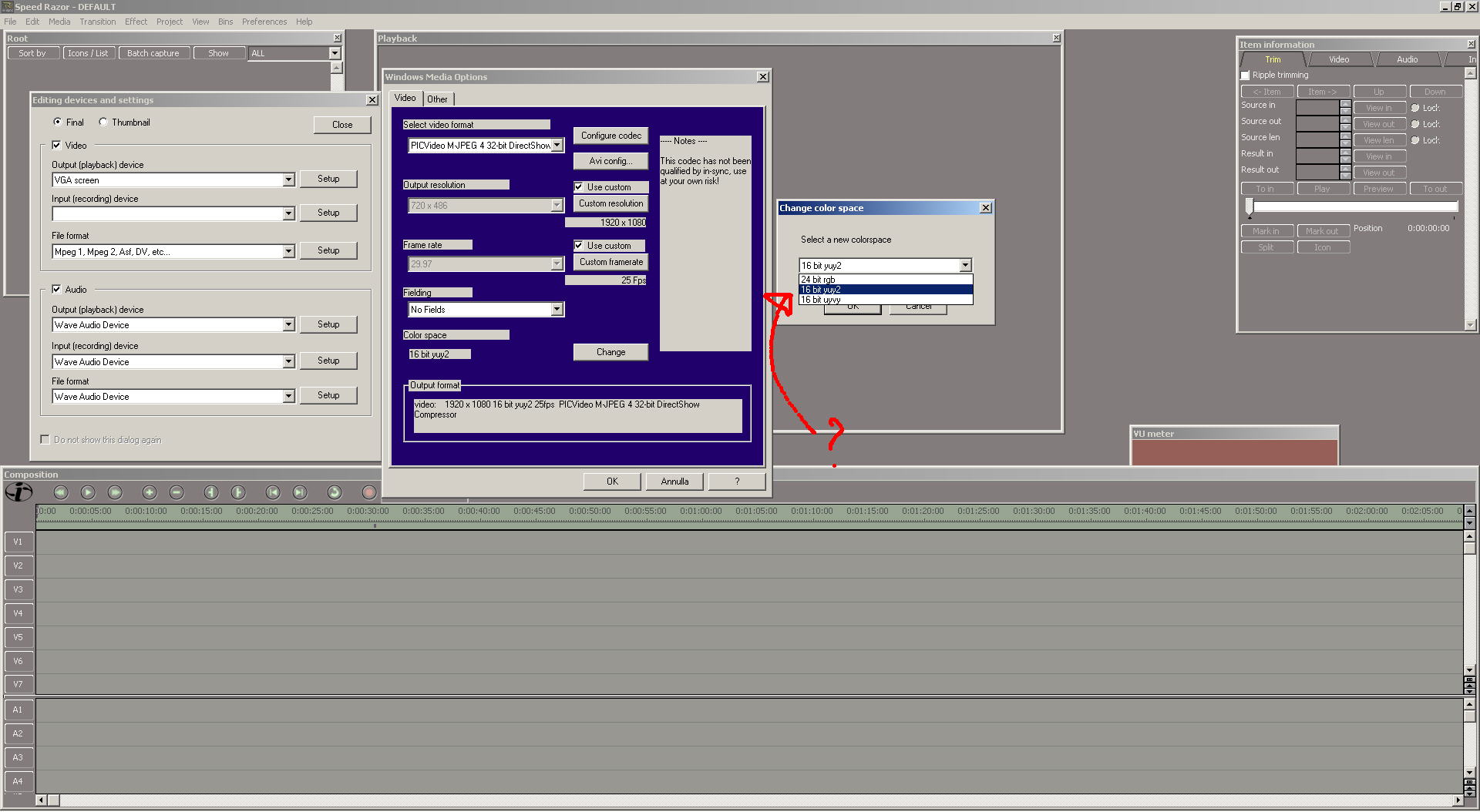Toggle the Video checkbox in Editing devices
Image resolution: width=1480 pixels, height=812 pixels.
pos(56,145)
